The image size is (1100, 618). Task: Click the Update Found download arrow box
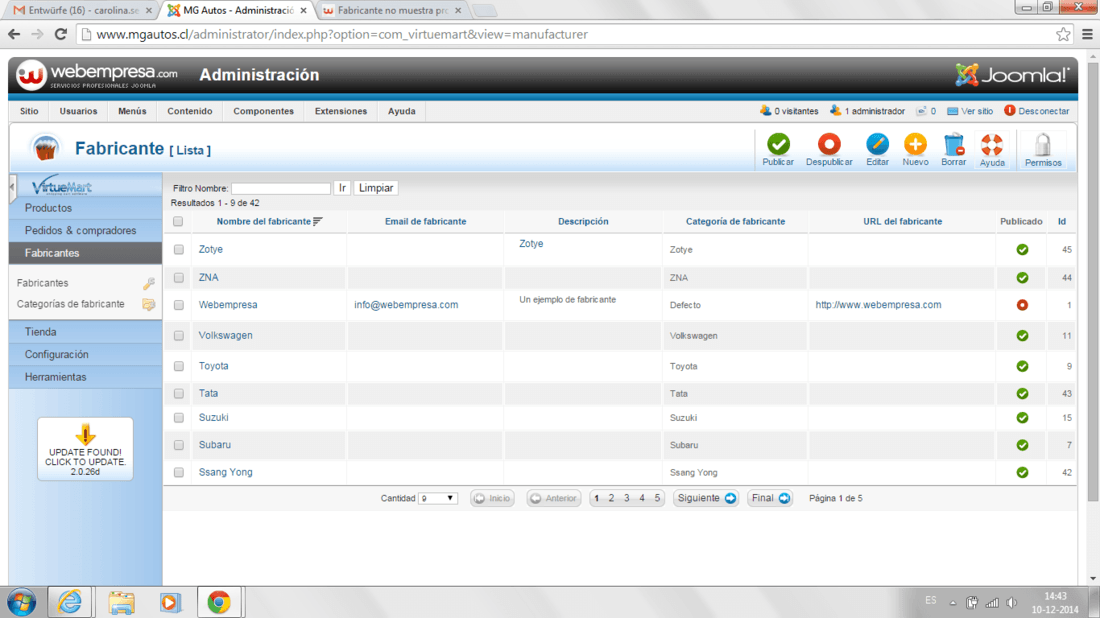click(x=85, y=449)
